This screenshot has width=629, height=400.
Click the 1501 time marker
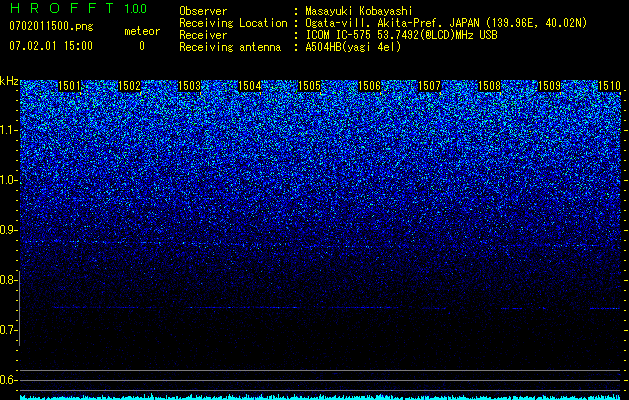(x=70, y=86)
